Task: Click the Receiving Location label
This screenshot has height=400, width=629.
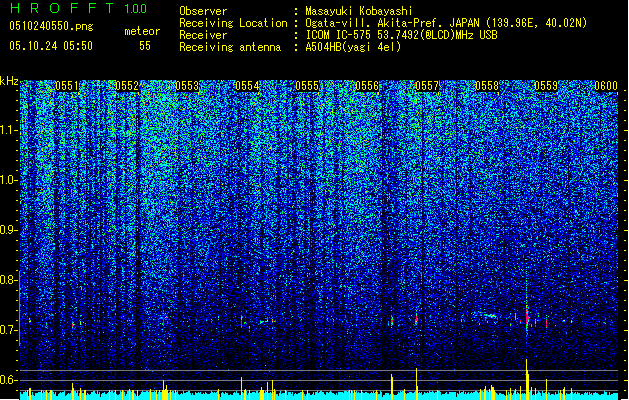Action: (x=233, y=23)
